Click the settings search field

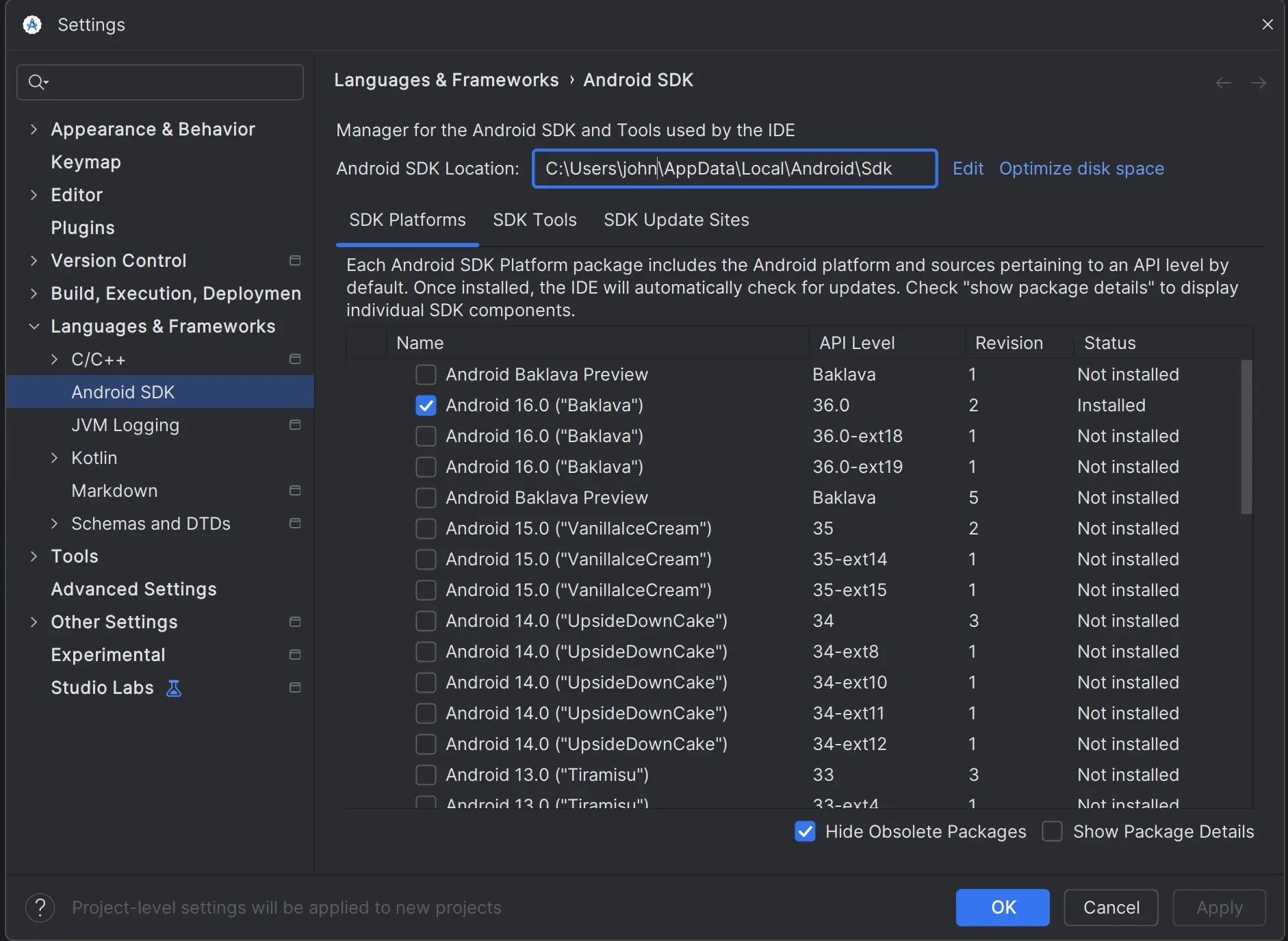pos(160,82)
